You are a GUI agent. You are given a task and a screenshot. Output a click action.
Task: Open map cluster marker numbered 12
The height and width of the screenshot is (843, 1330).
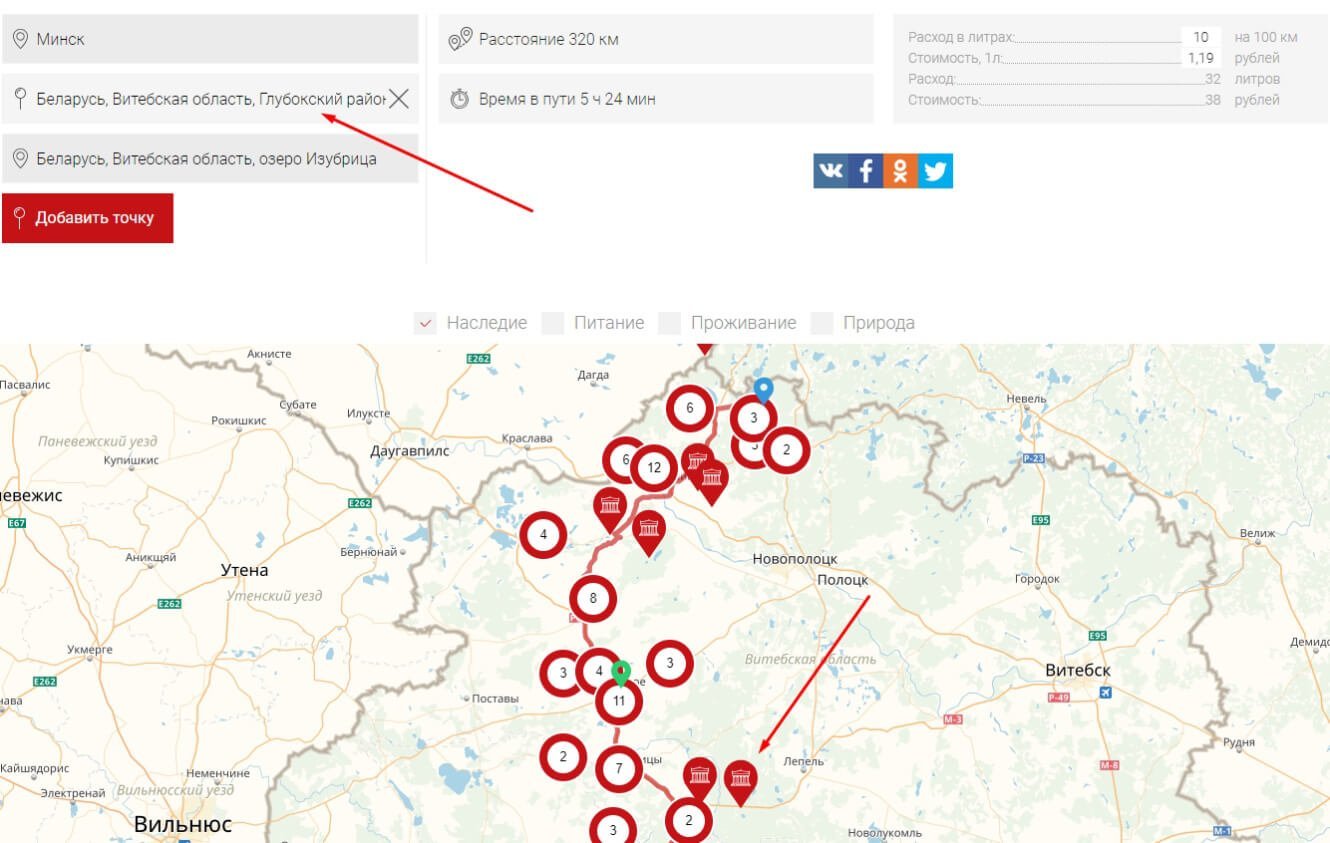click(x=654, y=468)
